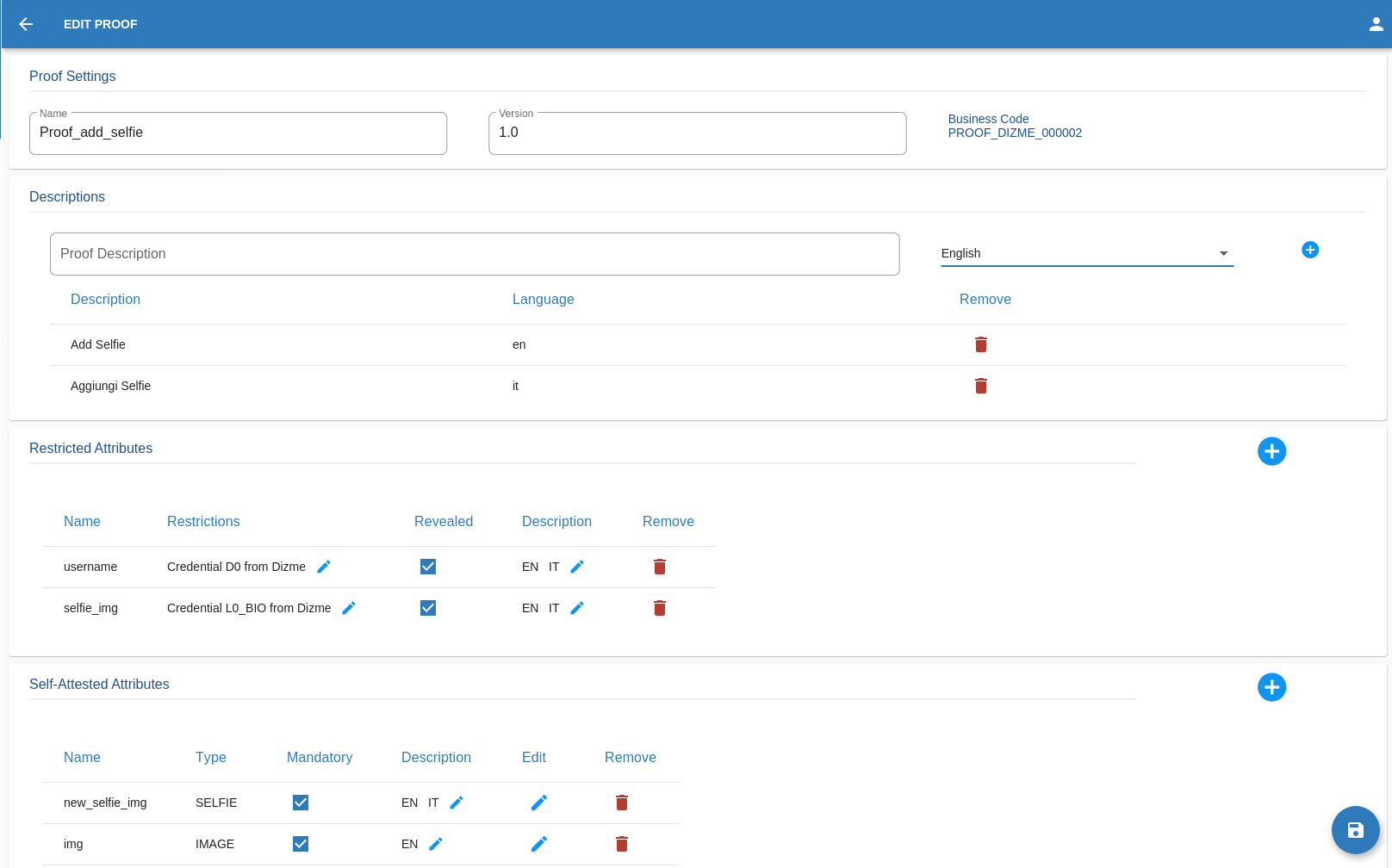The height and width of the screenshot is (868, 1392).
Task: Click the Mandatory column header
Action: pyautogui.click(x=320, y=758)
